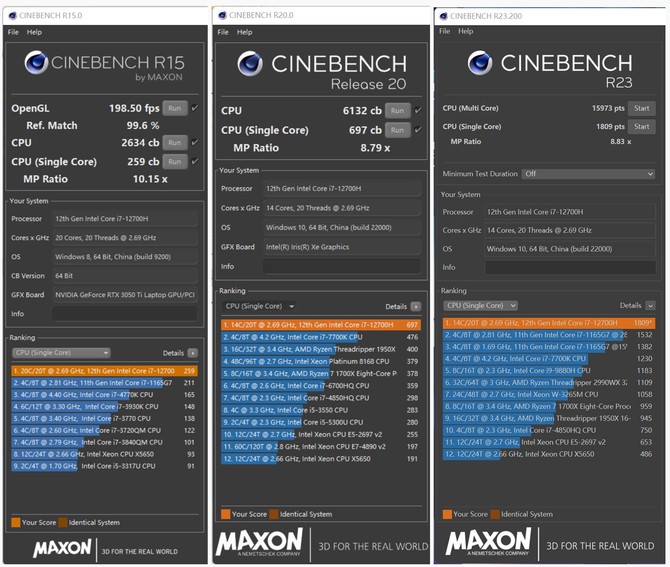670x567 pixels.
Task: Click Details arrow icon in R15 ranking
Action: tap(193, 353)
